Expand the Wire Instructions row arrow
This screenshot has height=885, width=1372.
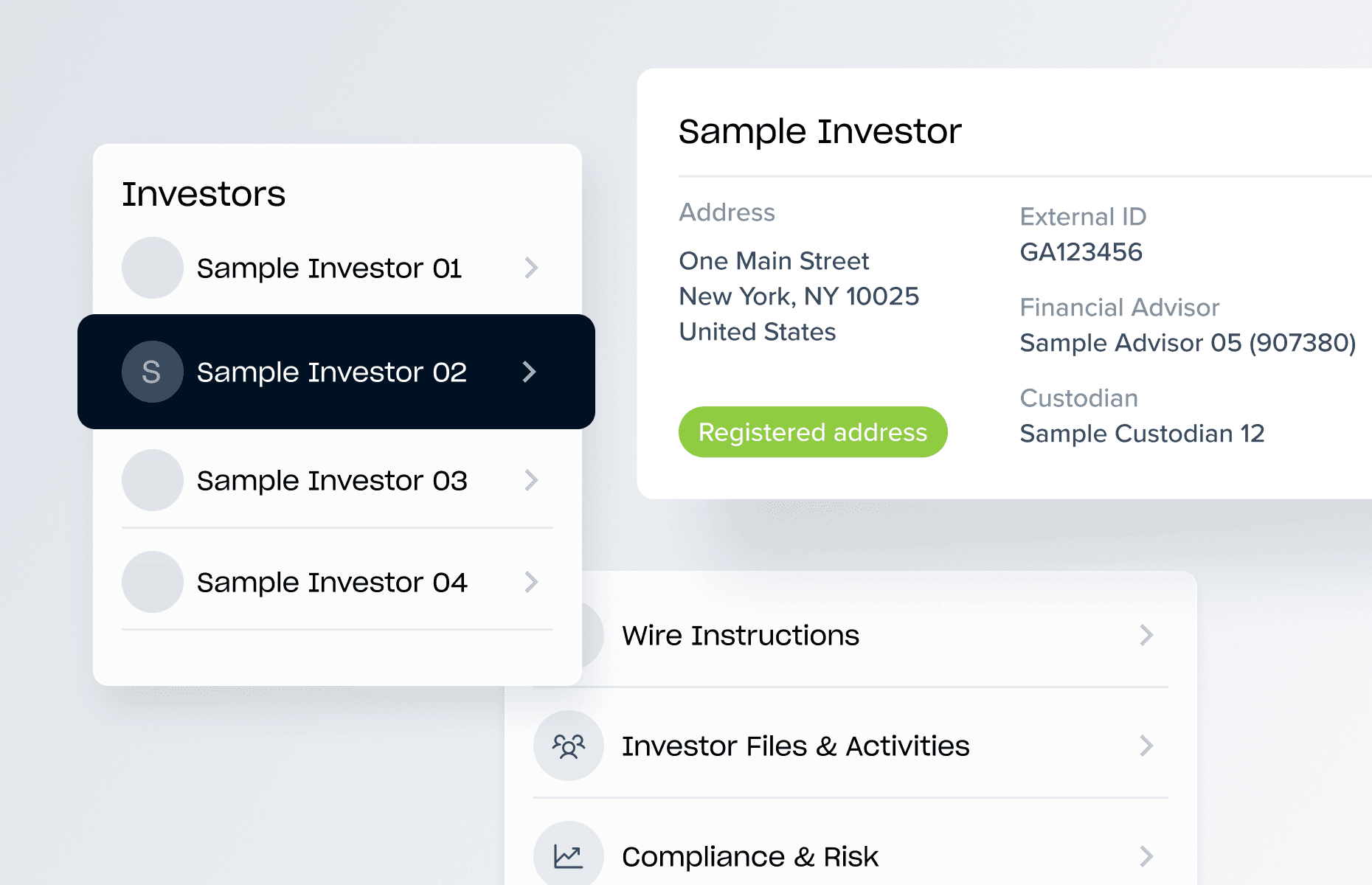click(x=1146, y=635)
